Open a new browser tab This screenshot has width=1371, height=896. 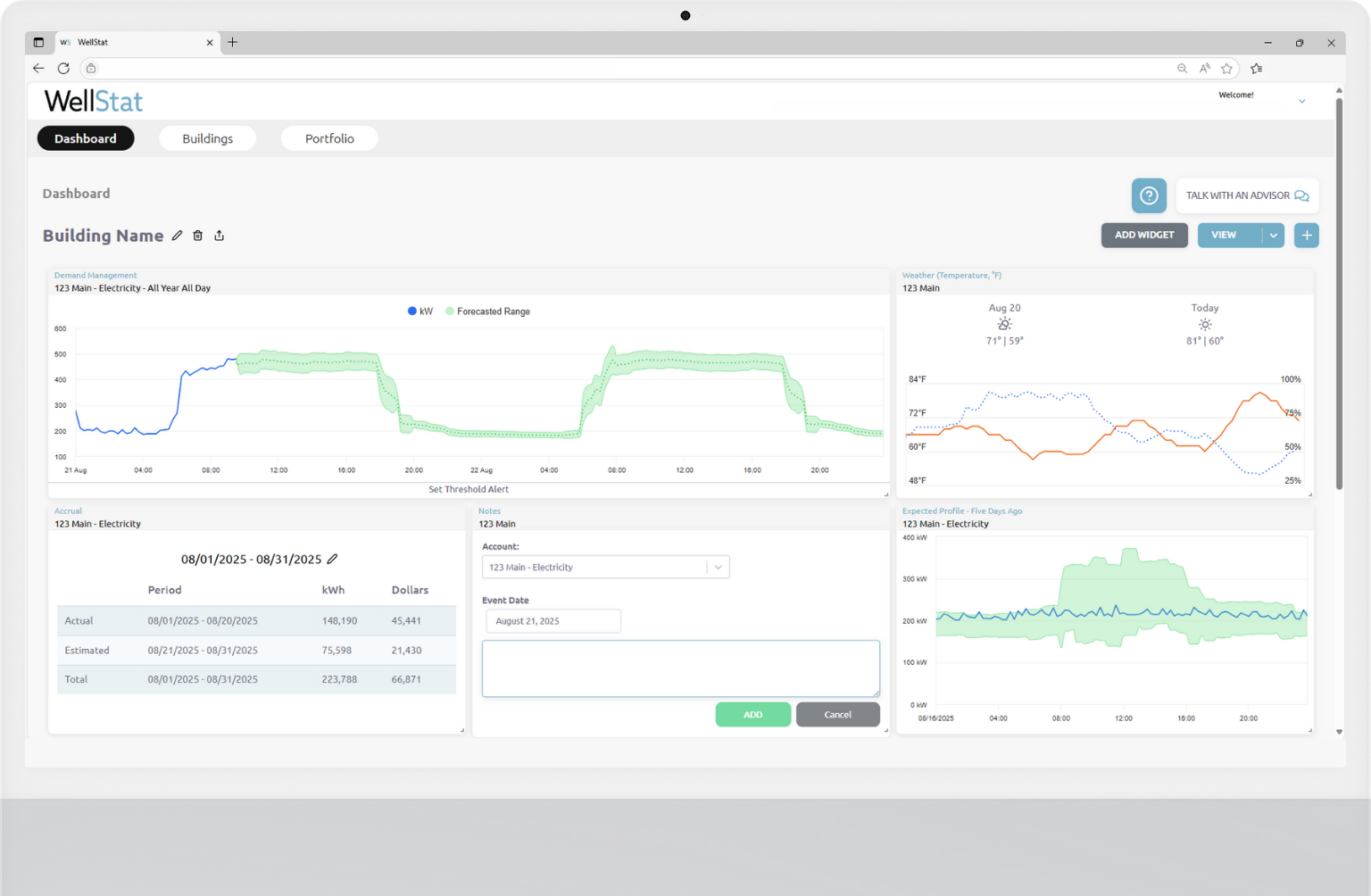click(x=233, y=42)
